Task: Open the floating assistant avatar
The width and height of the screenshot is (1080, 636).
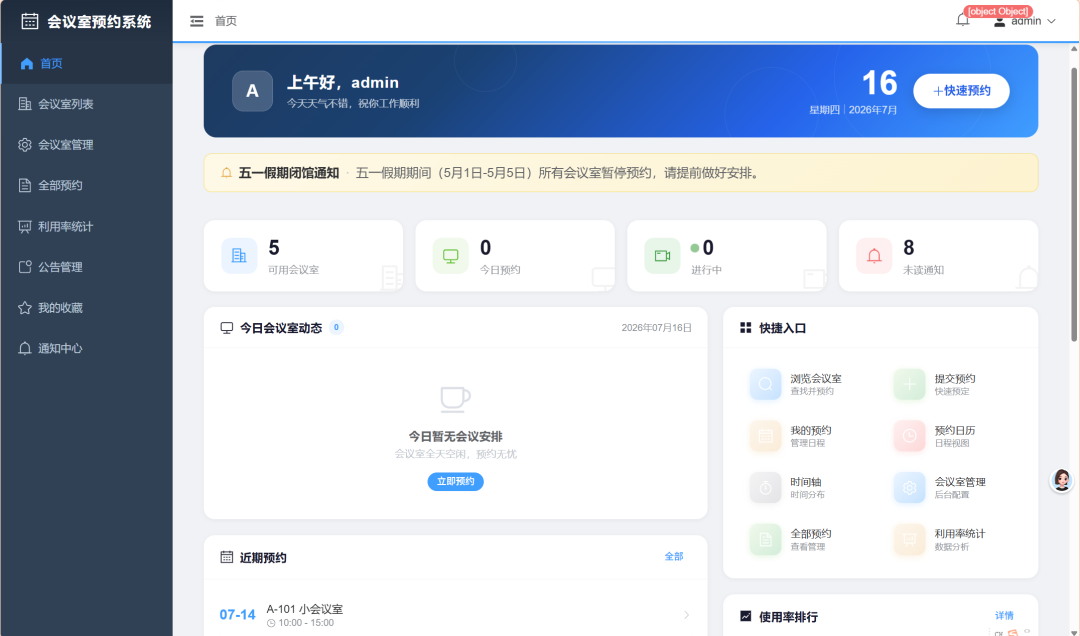Action: tap(1061, 480)
